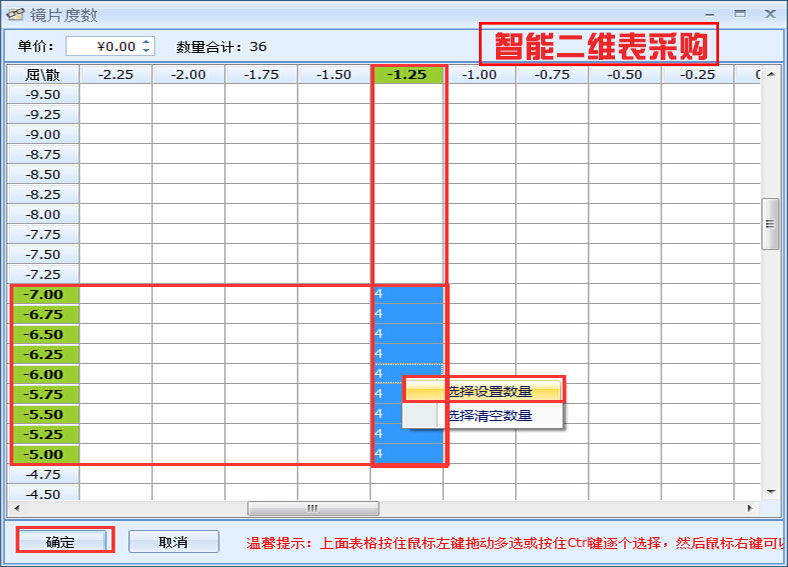Click the horizontal scrollbar right arrow
Image resolution: width=788 pixels, height=567 pixels.
click(751, 508)
